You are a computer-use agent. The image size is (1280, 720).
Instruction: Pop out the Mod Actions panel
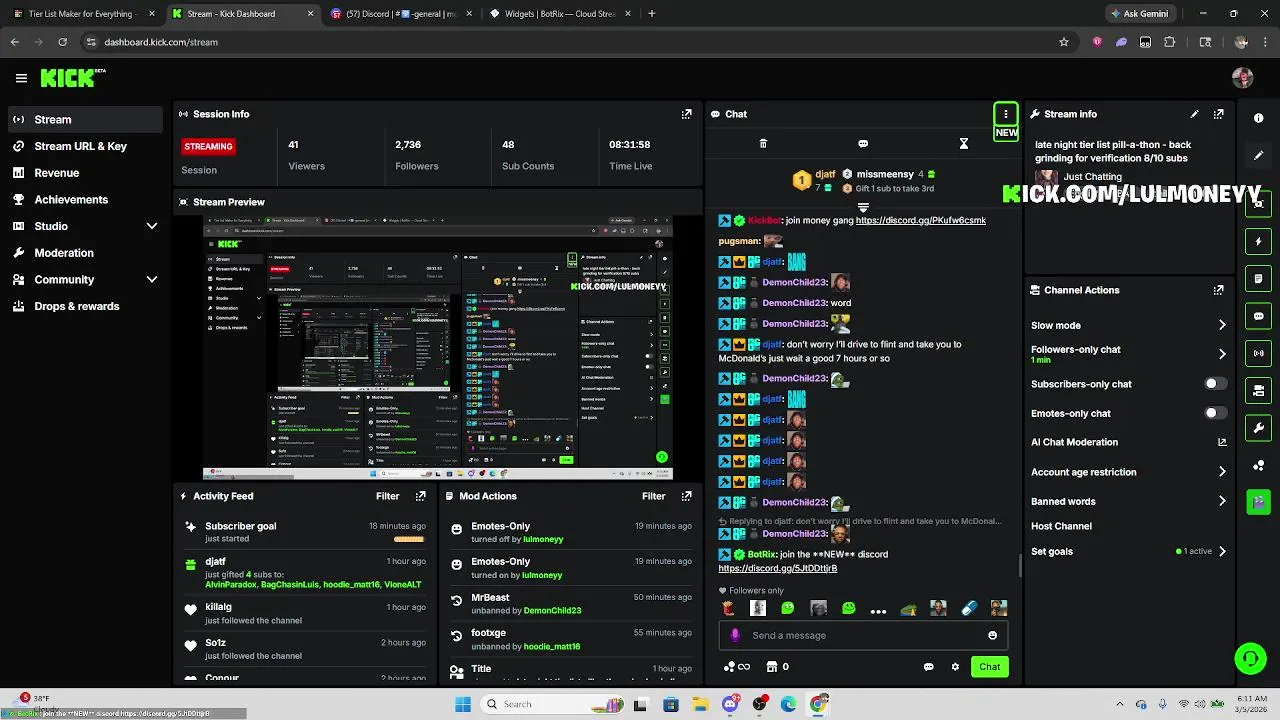point(686,496)
